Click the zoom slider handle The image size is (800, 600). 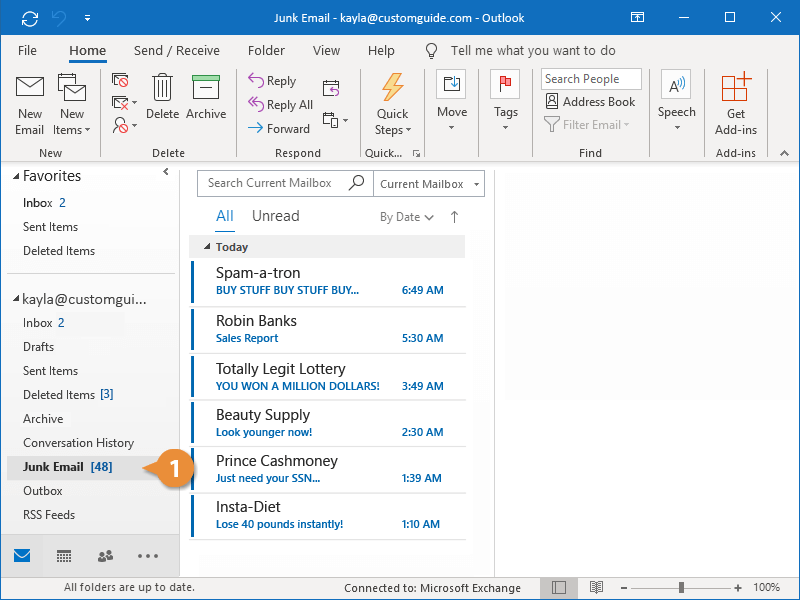(681, 588)
